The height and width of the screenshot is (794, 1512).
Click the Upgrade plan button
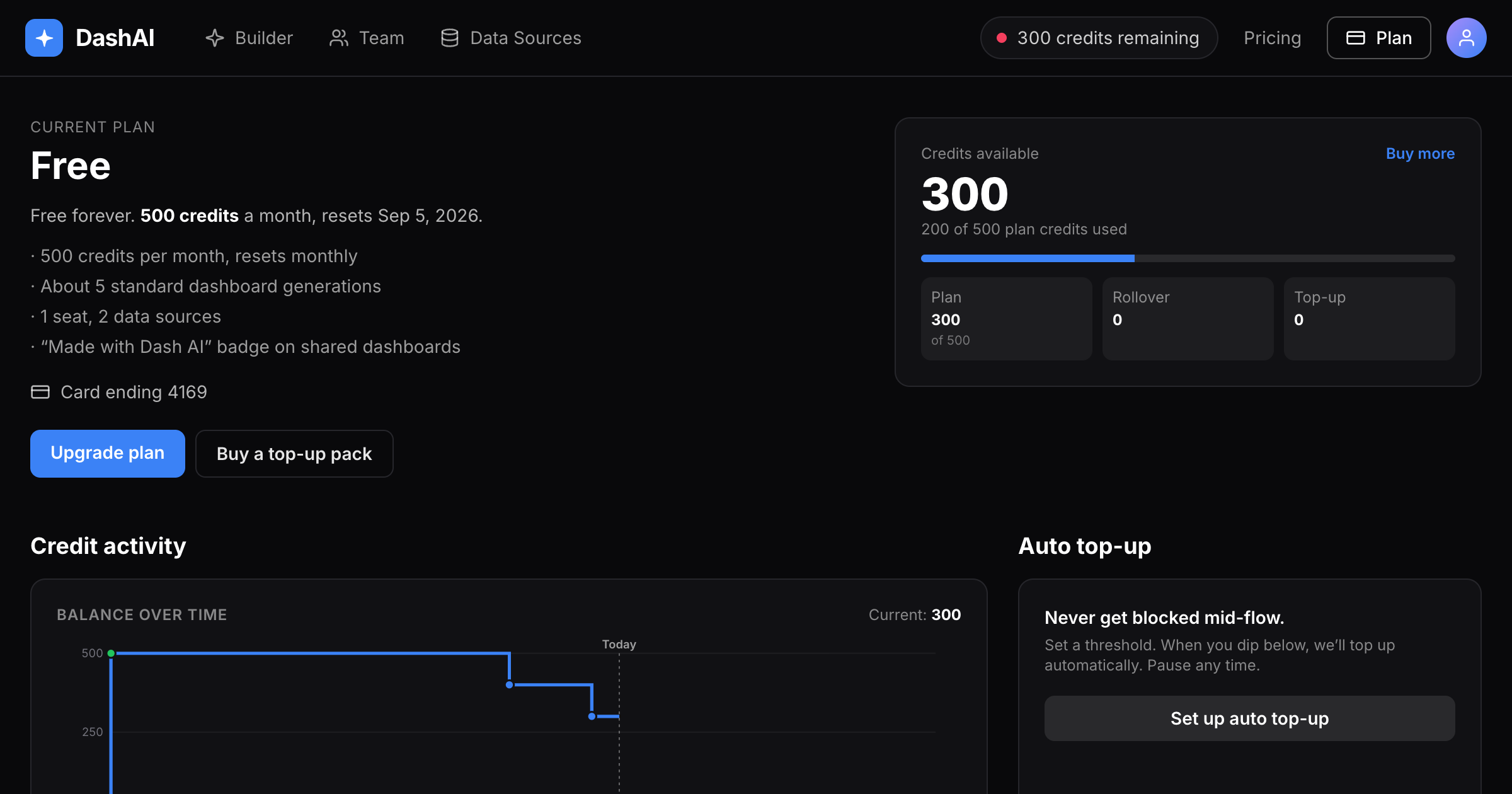(x=108, y=453)
